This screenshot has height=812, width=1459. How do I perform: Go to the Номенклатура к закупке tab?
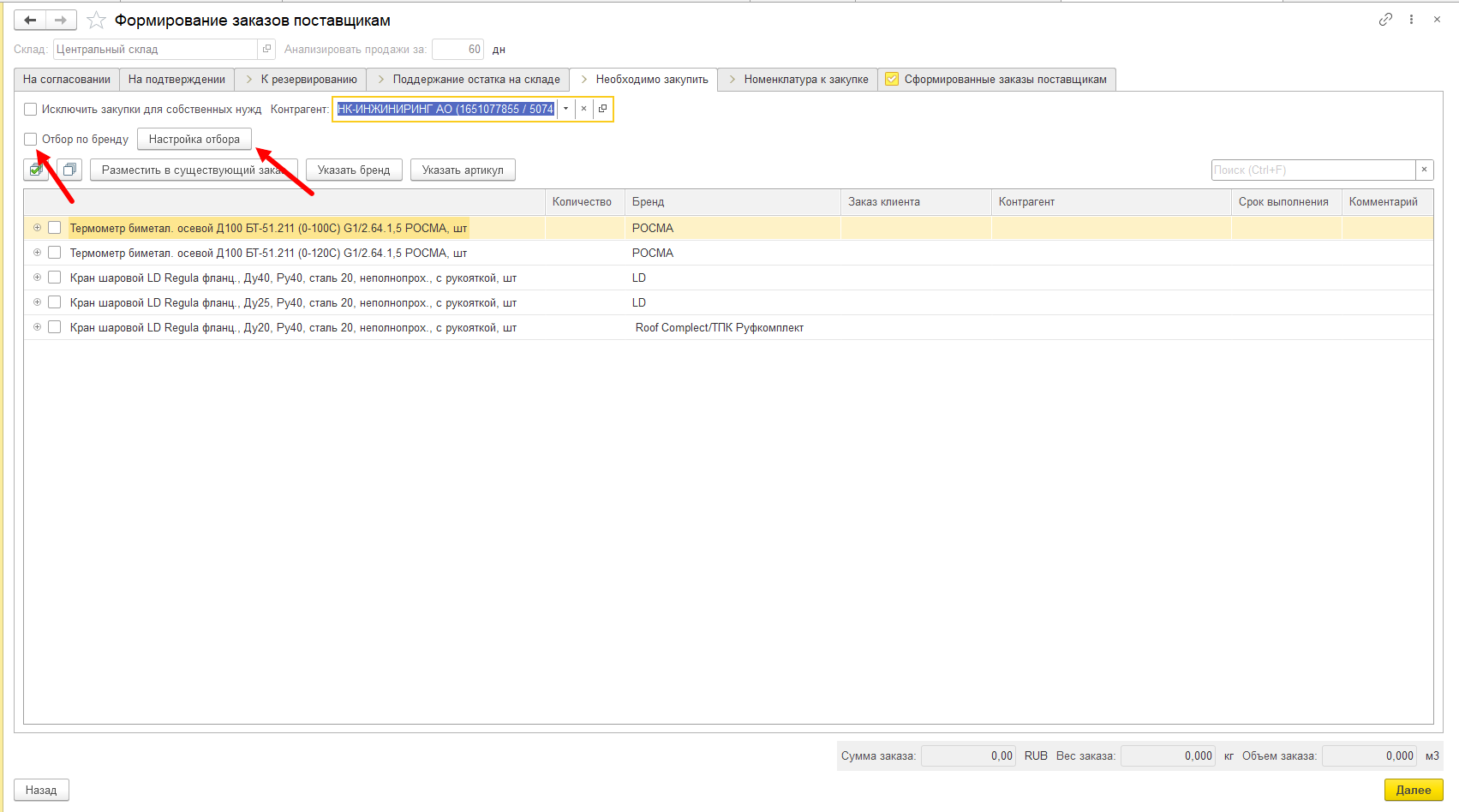coord(798,80)
